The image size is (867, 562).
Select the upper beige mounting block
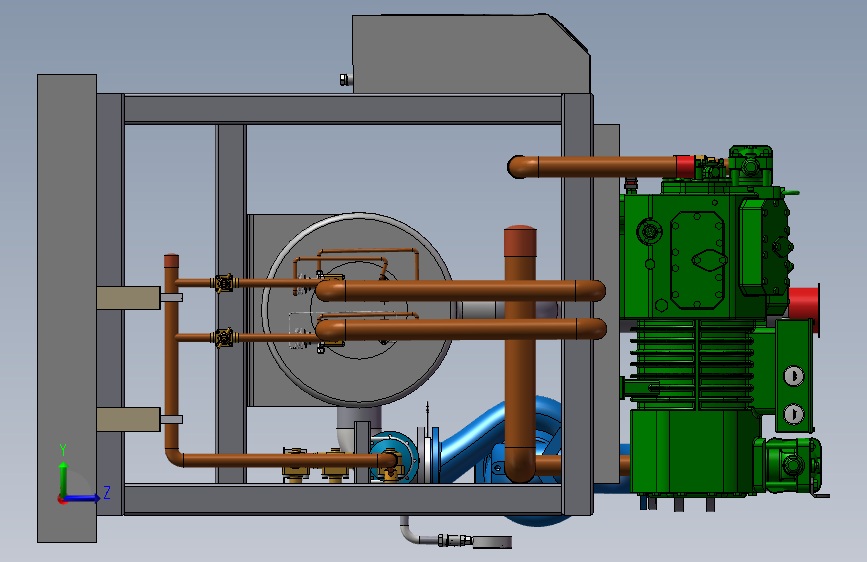click(128, 298)
